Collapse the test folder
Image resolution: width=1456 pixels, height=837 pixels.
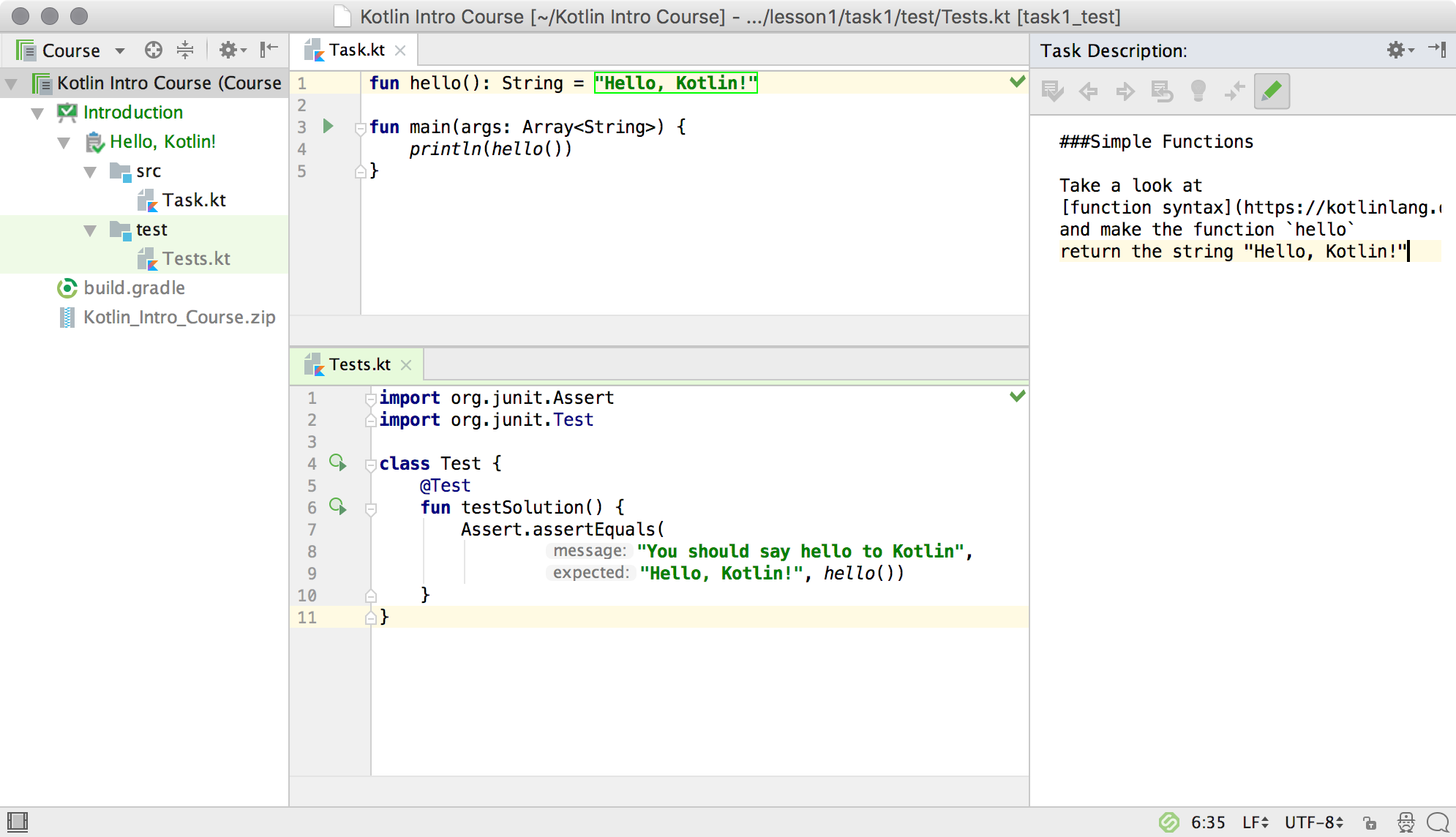pos(91,230)
